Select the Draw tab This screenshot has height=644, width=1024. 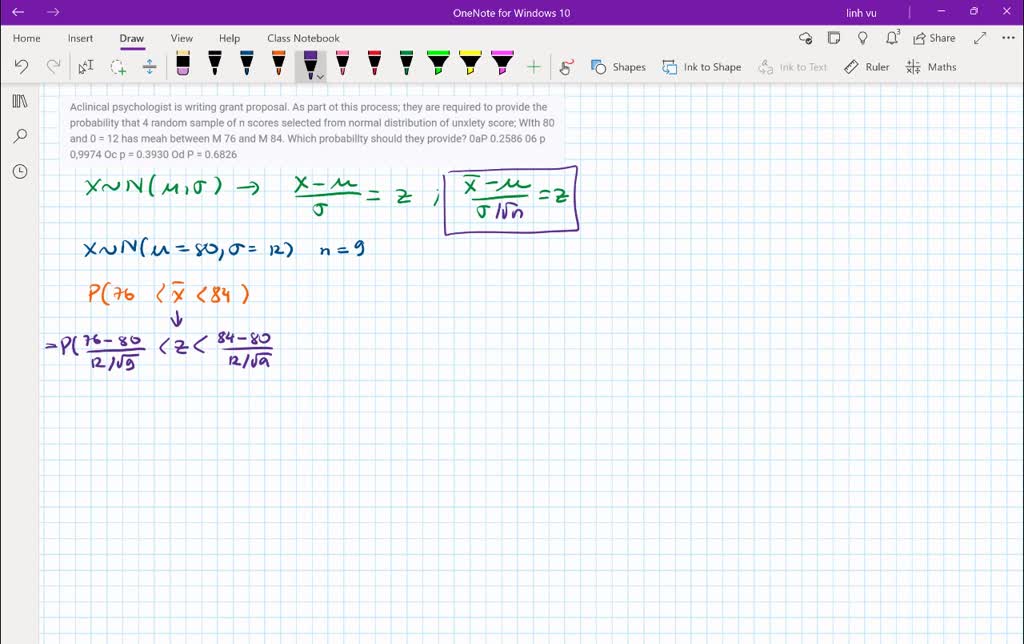click(x=131, y=39)
